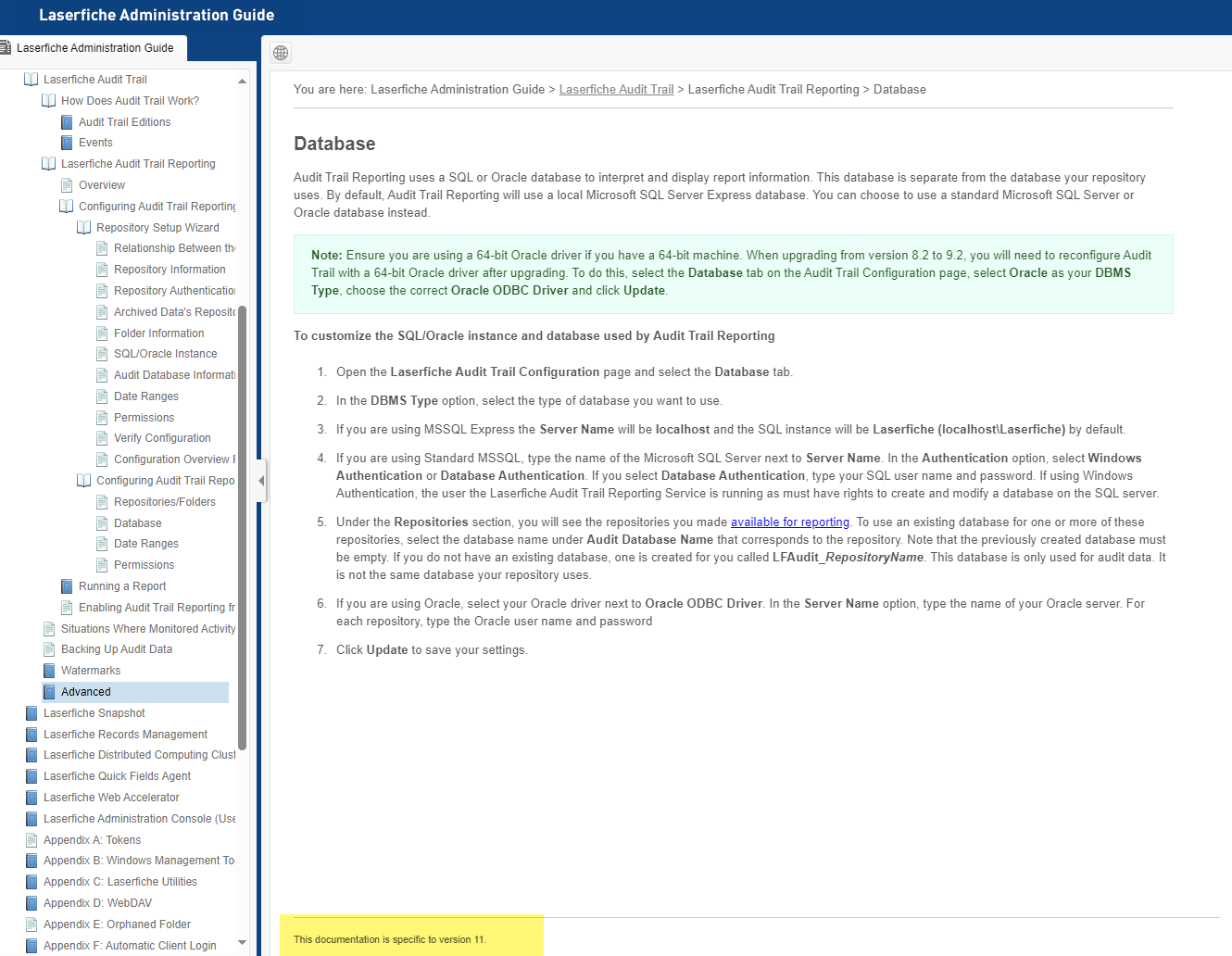
Task: Click the navigation pane scroll up arrow
Action: click(x=242, y=81)
